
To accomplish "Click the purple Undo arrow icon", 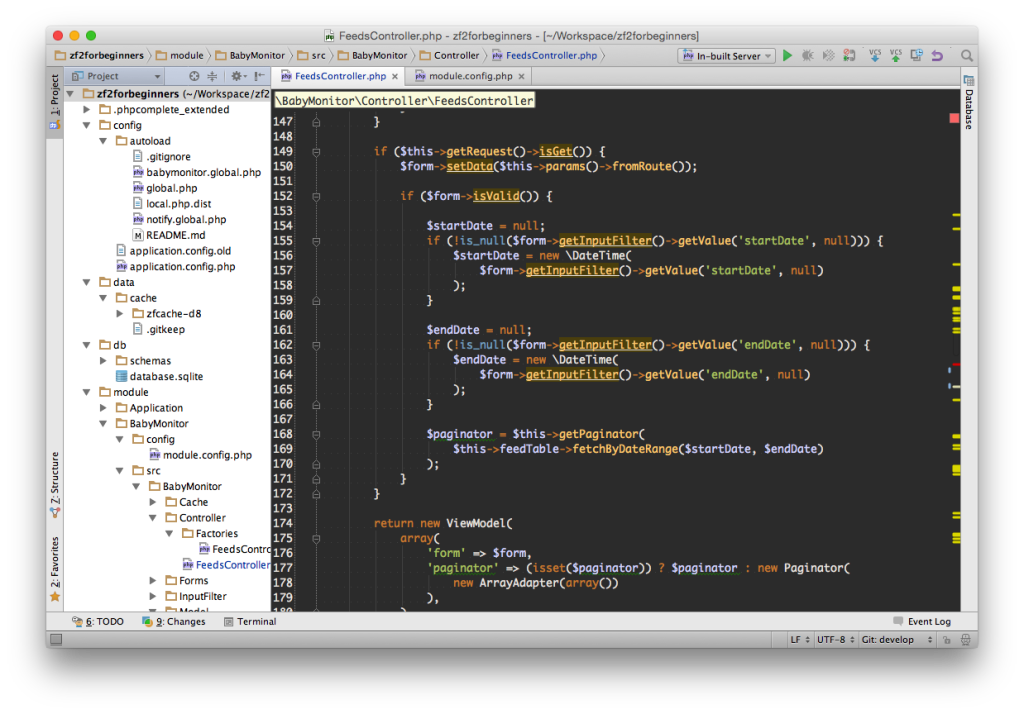I will tap(937, 56).
